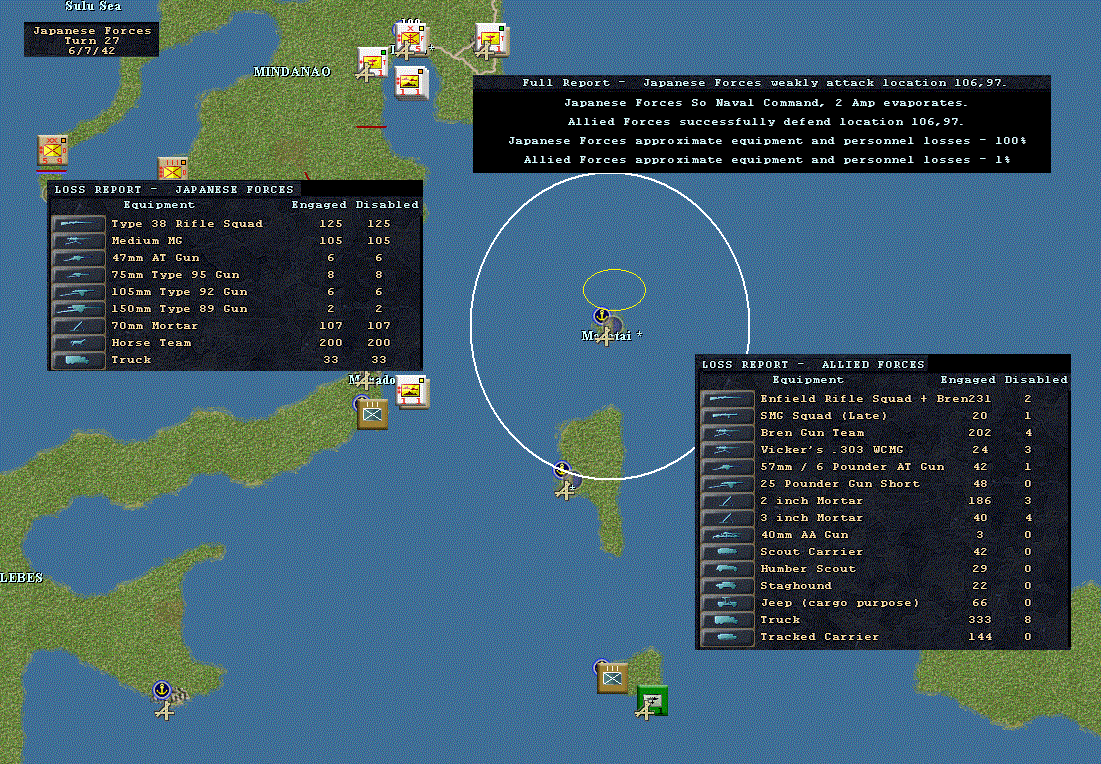This screenshot has height=764, width=1101.
Task: Select the 47mm AT Gun icon
Action: [x=79, y=258]
